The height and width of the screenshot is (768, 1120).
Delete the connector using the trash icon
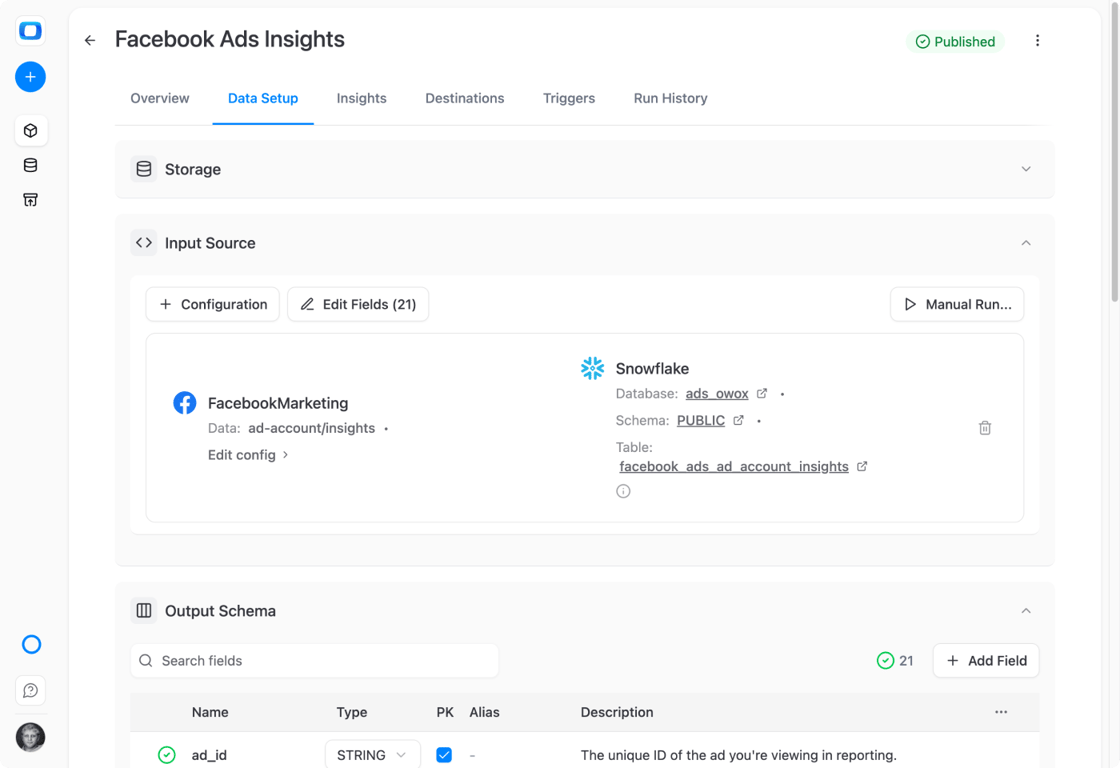click(985, 428)
